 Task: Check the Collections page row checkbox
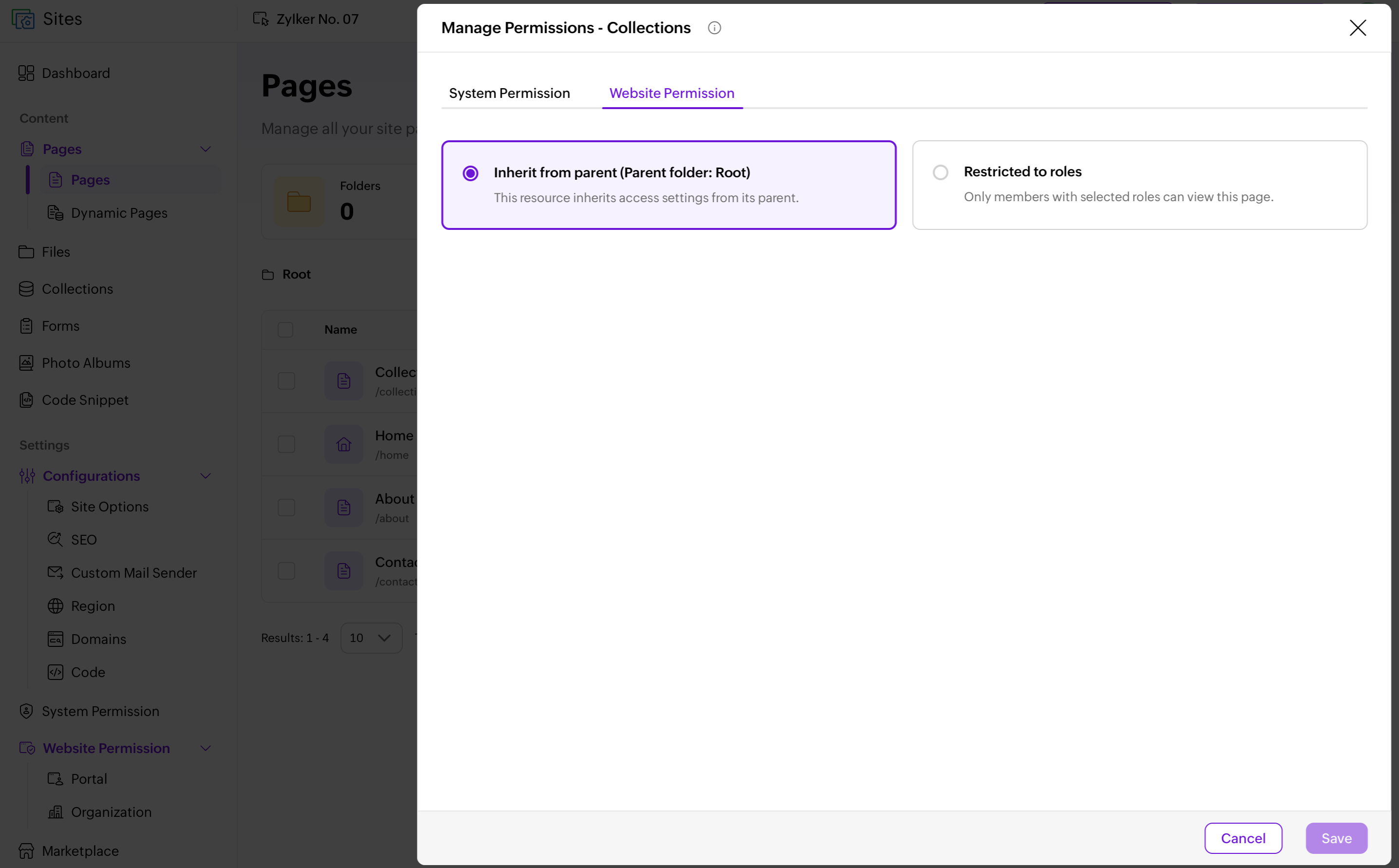click(x=286, y=380)
